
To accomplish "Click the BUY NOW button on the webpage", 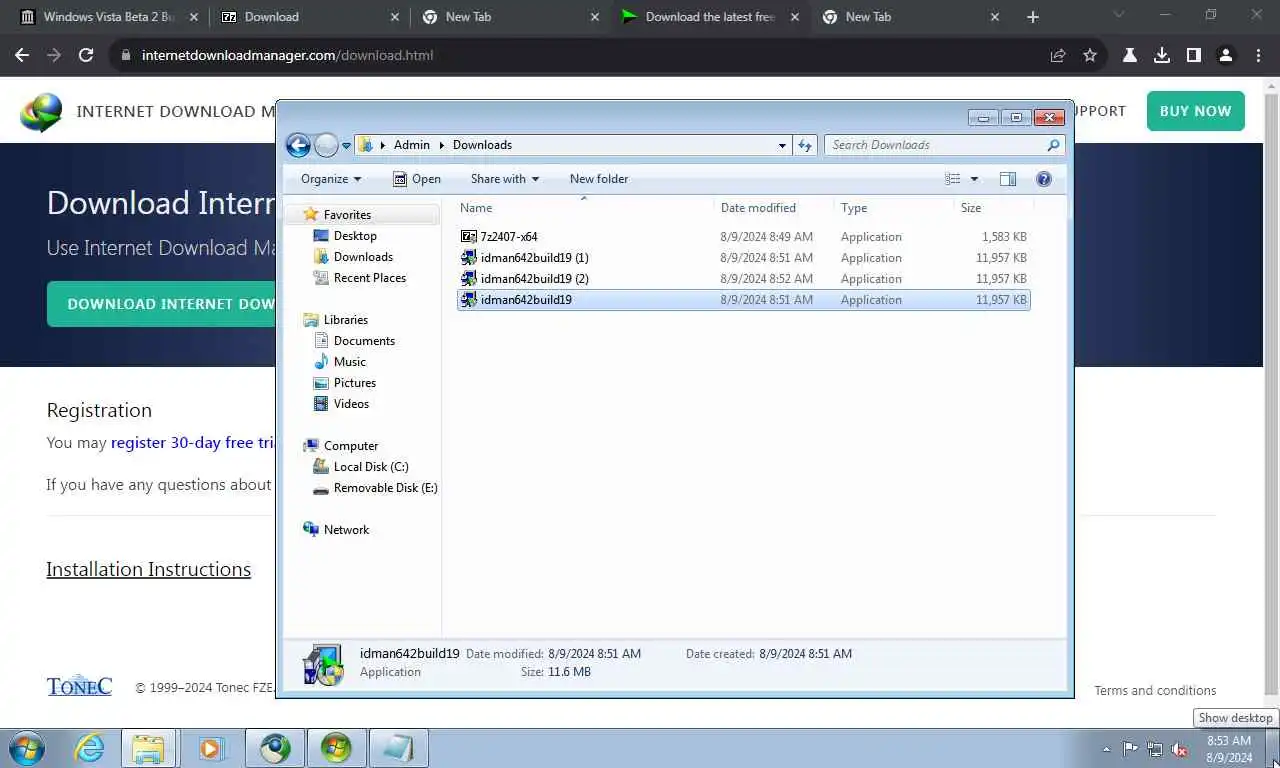I will click(1196, 111).
